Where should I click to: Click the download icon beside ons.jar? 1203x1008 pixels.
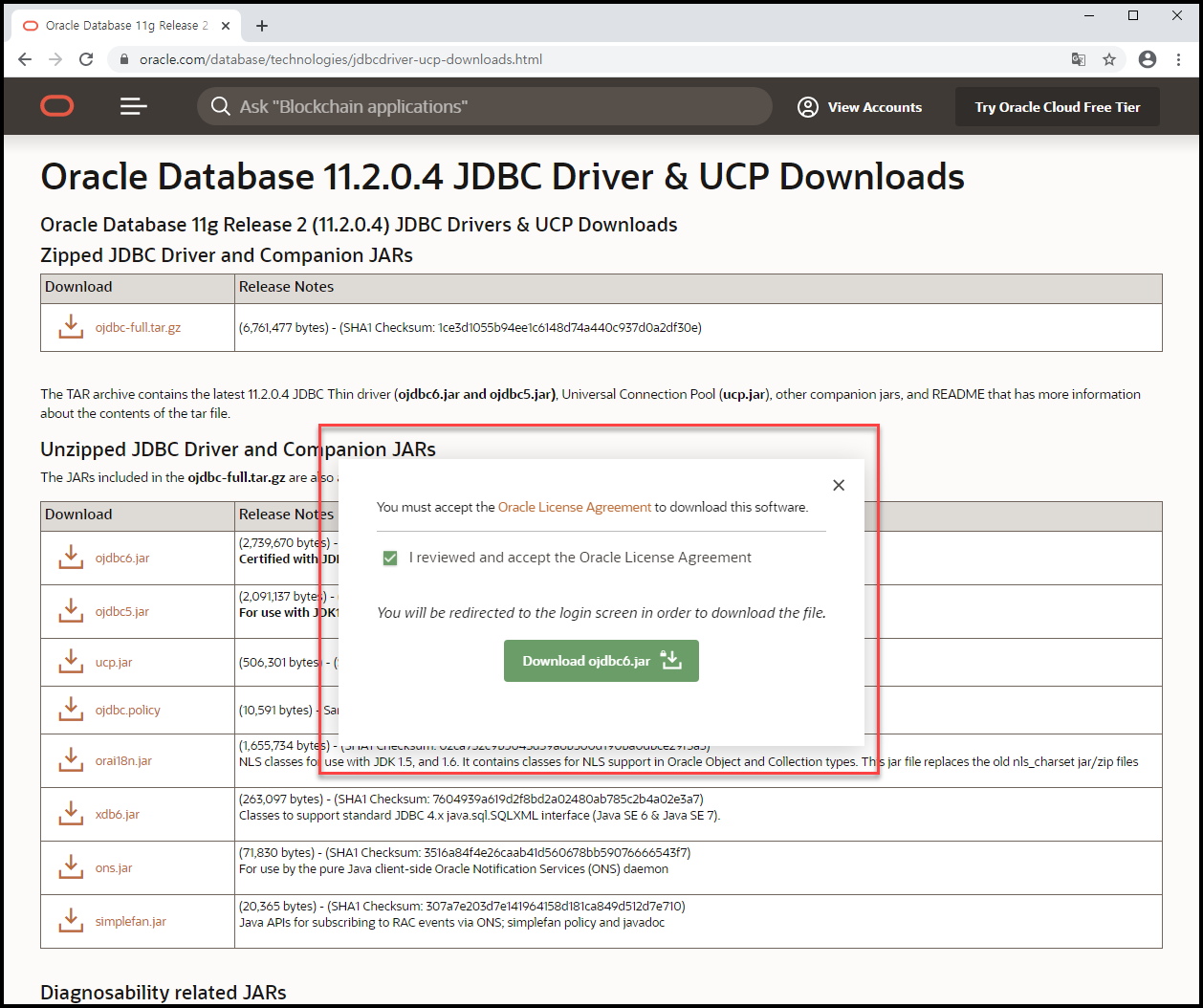71,867
